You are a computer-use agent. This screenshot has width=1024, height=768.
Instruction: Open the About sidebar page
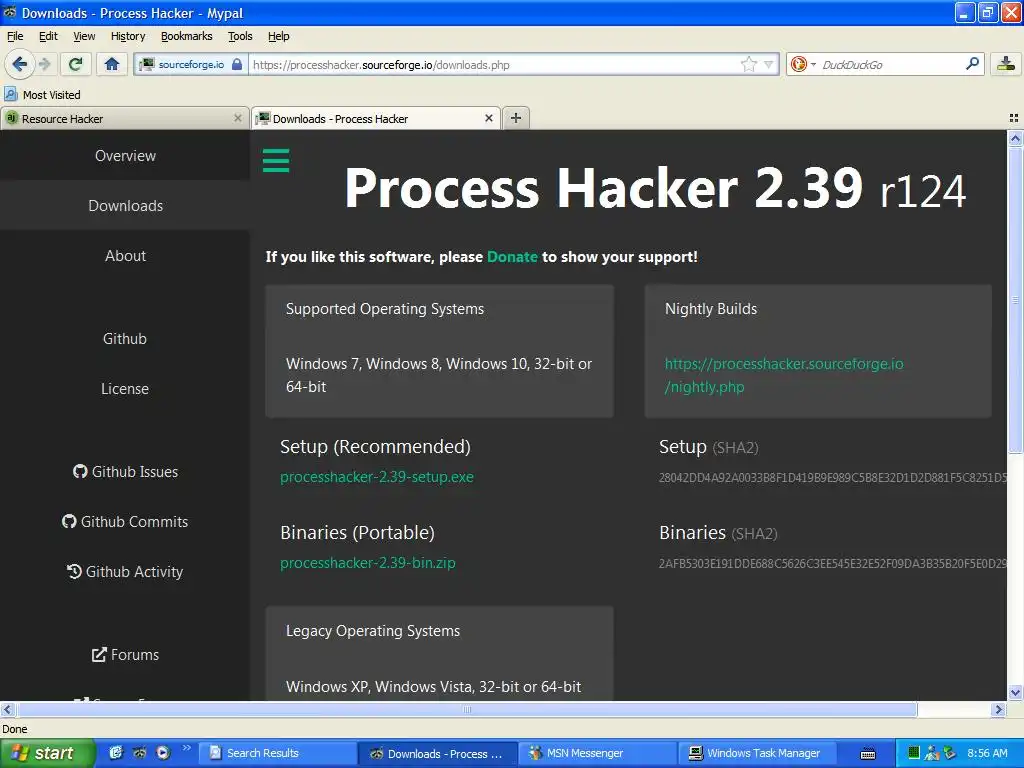[x=125, y=255]
